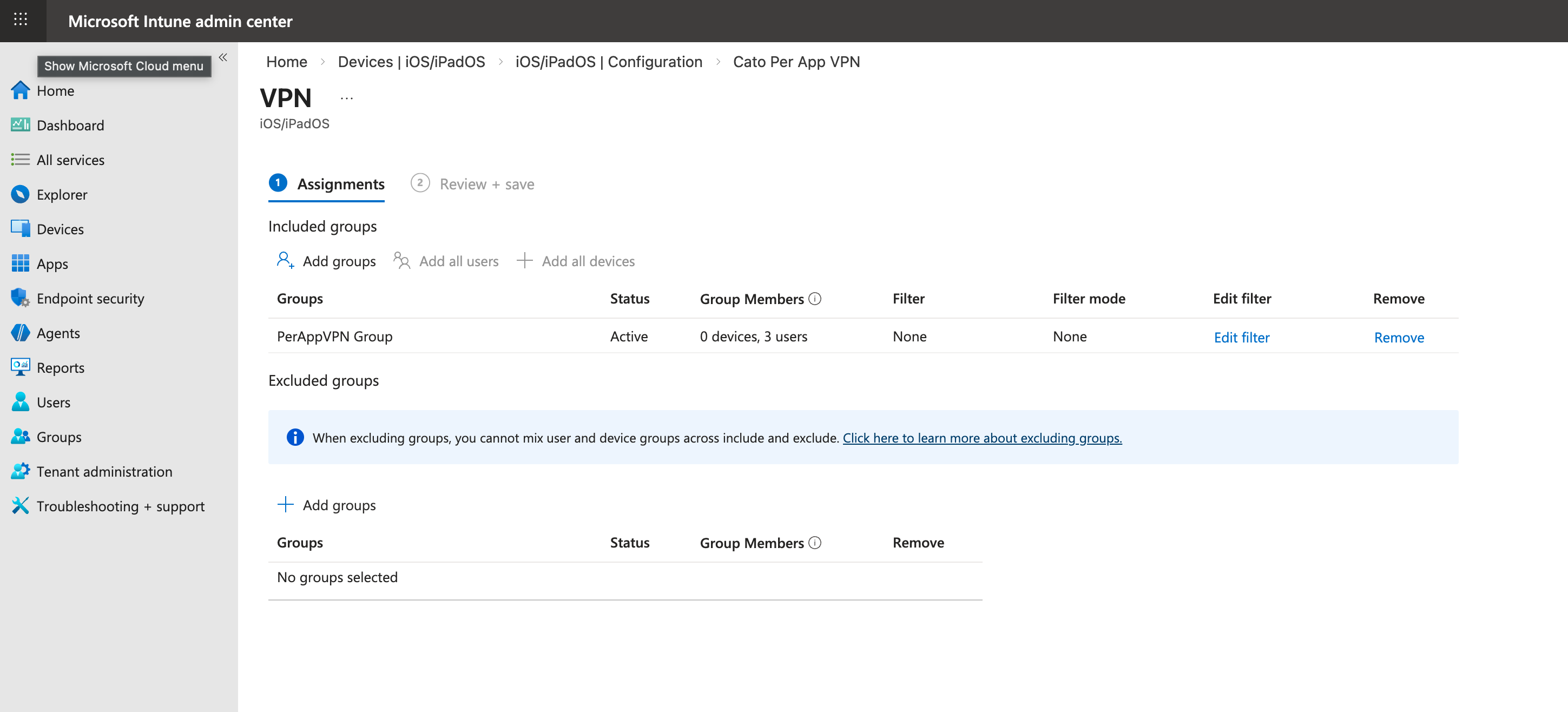Viewport: 1568px width, 712px height.
Task: Remove the PerAppVPN Group assignment
Action: 1399,337
